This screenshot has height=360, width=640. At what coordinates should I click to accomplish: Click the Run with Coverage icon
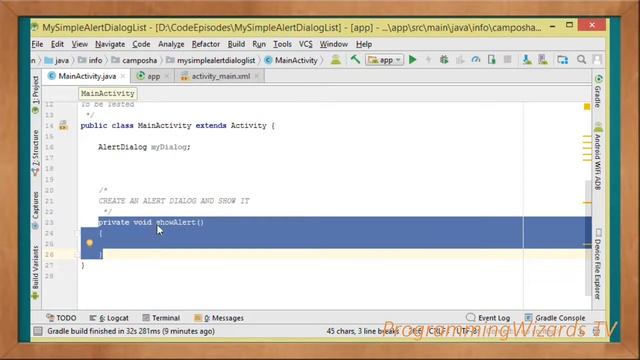(x=460, y=60)
